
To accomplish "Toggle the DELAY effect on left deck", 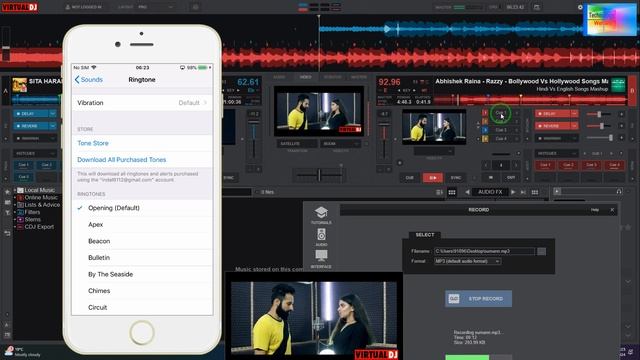I will [x=31, y=113].
